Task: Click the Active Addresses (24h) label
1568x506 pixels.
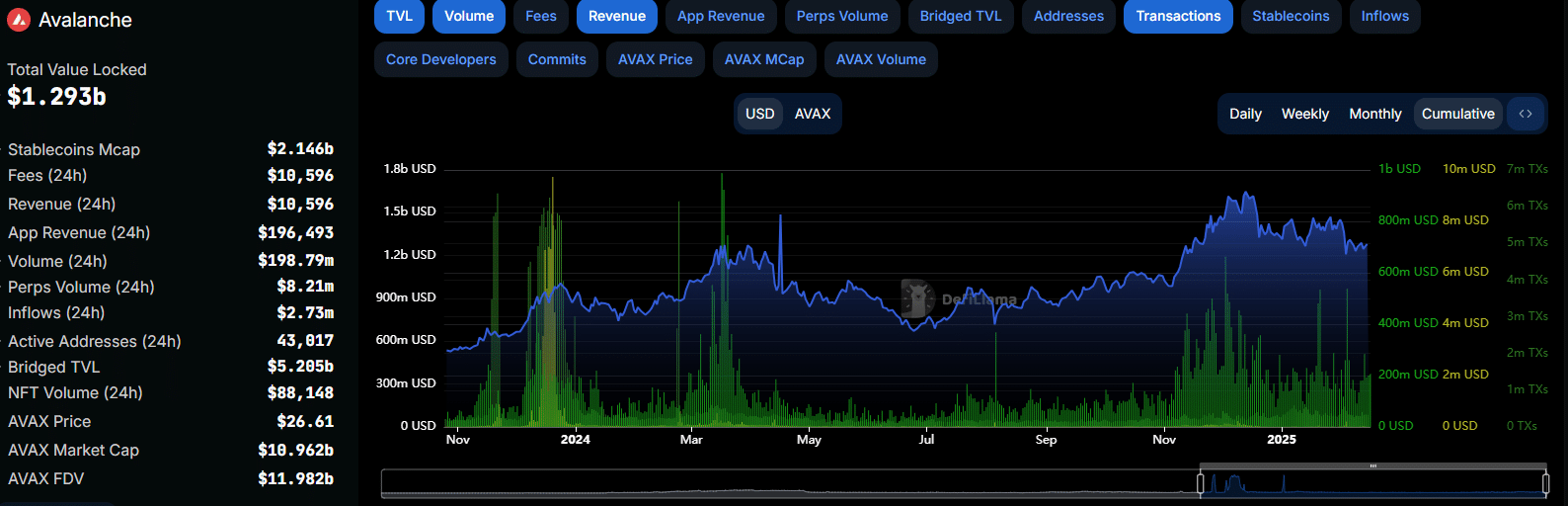Action: tap(95, 341)
